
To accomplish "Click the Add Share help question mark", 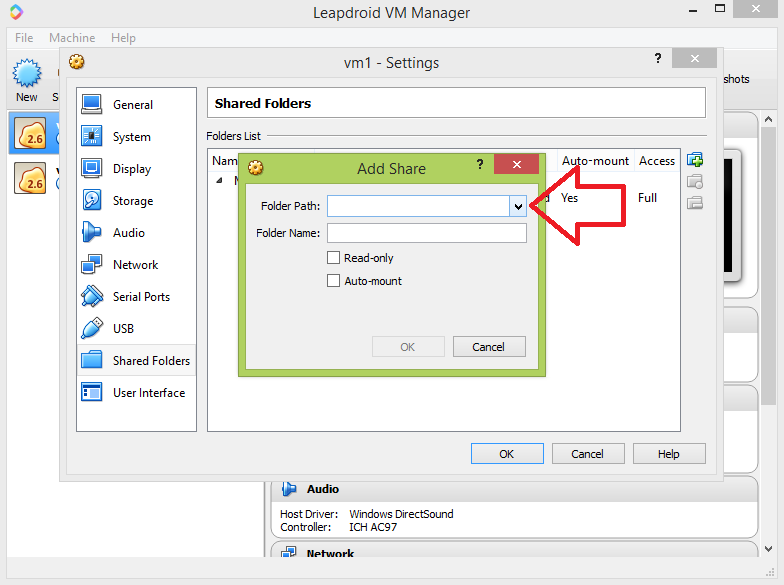I will pos(480,164).
